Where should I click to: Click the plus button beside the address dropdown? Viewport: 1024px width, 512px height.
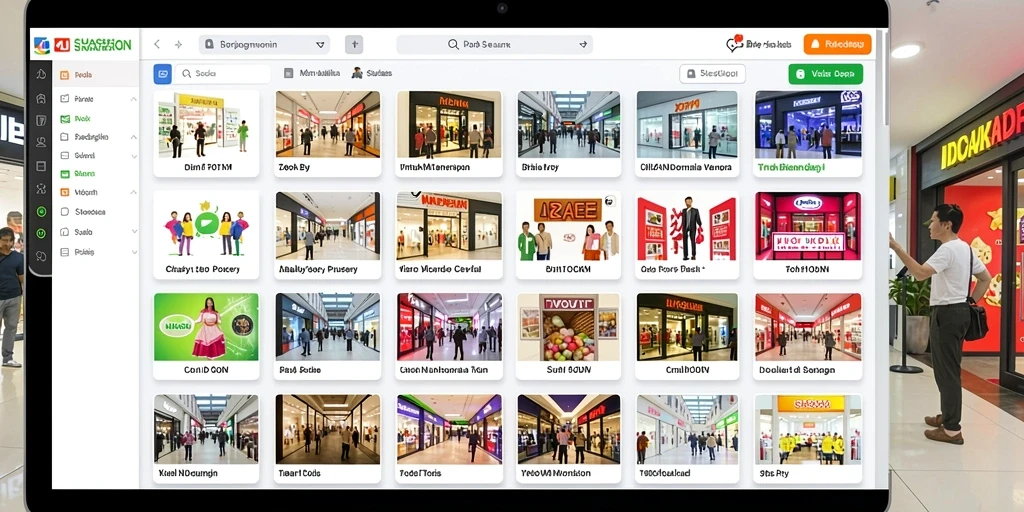(354, 44)
